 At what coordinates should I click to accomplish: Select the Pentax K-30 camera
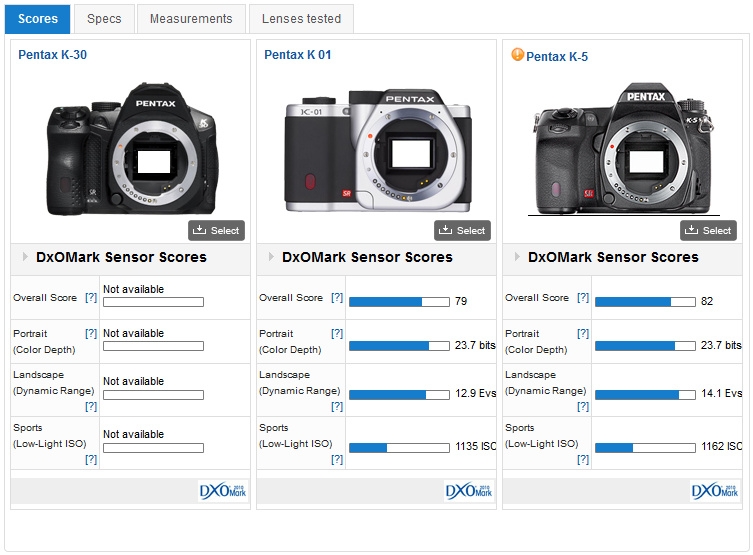click(216, 230)
